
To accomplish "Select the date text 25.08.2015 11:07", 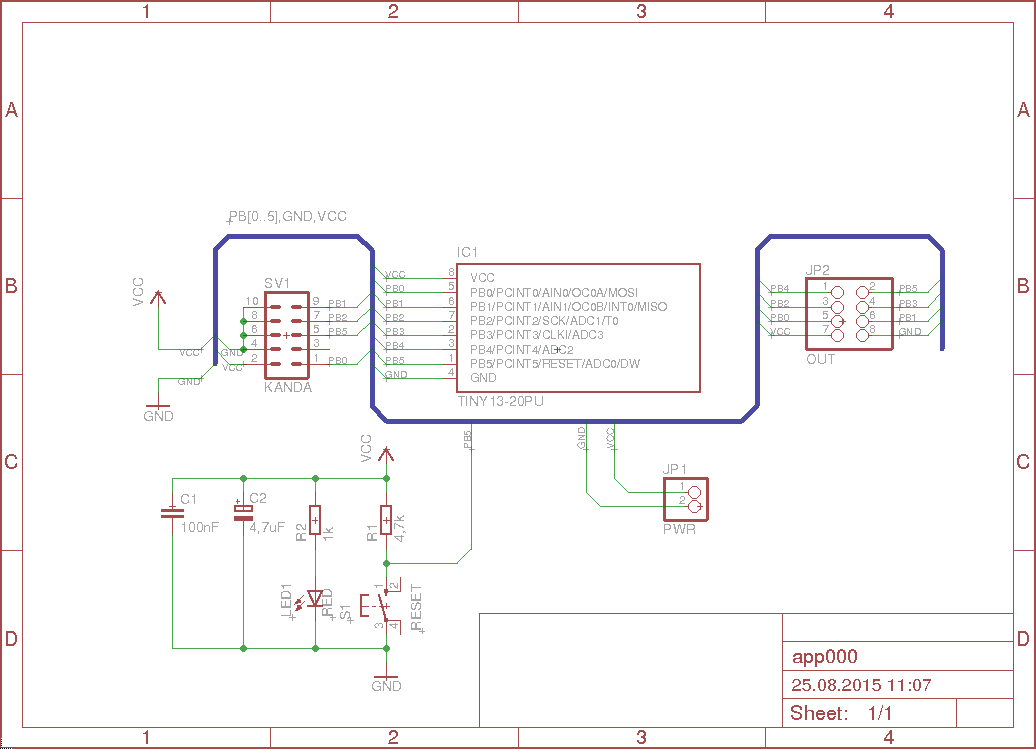I will pos(861,686).
